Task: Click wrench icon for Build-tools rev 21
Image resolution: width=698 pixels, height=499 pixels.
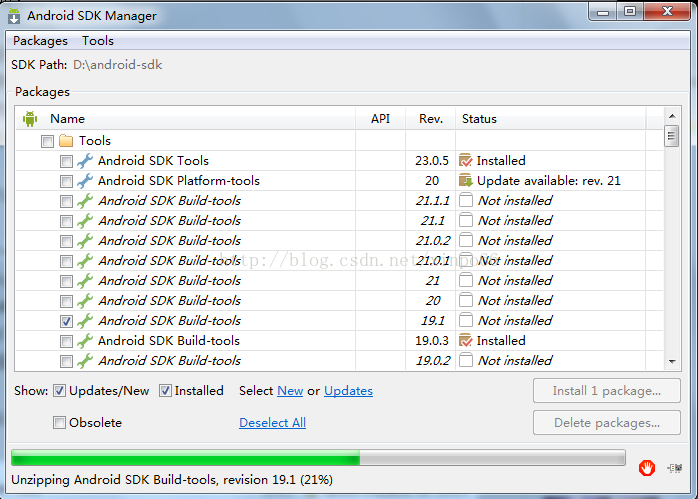Action: (85, 281)
